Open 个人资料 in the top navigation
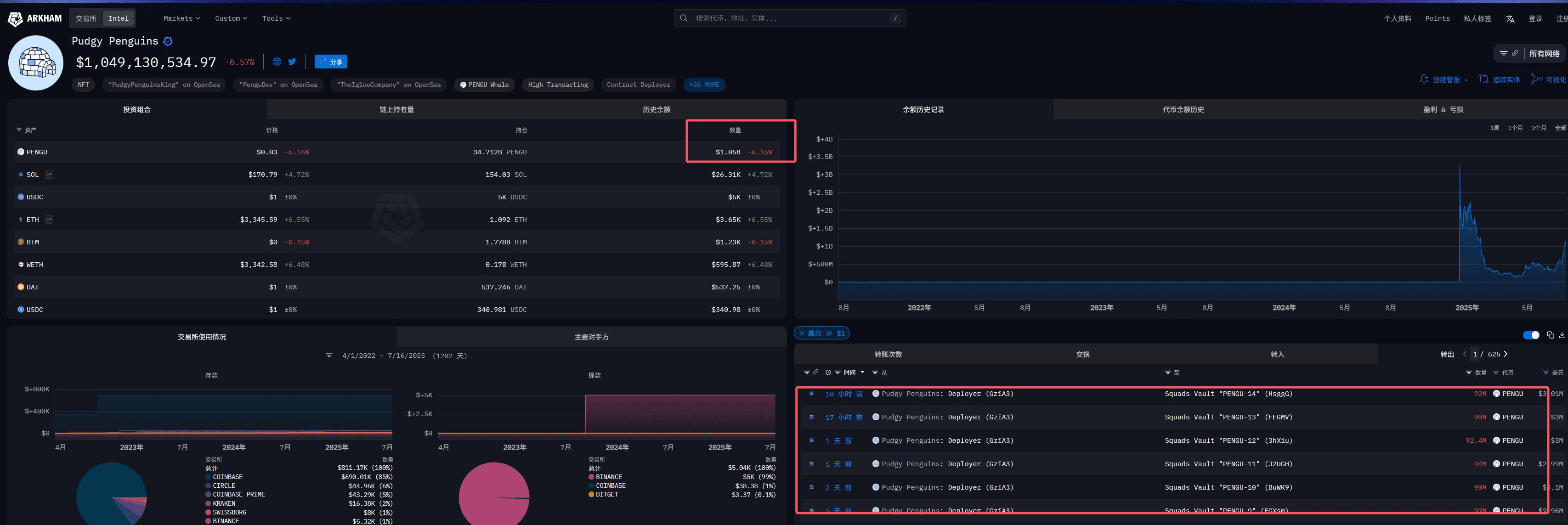 [1397, 18]
